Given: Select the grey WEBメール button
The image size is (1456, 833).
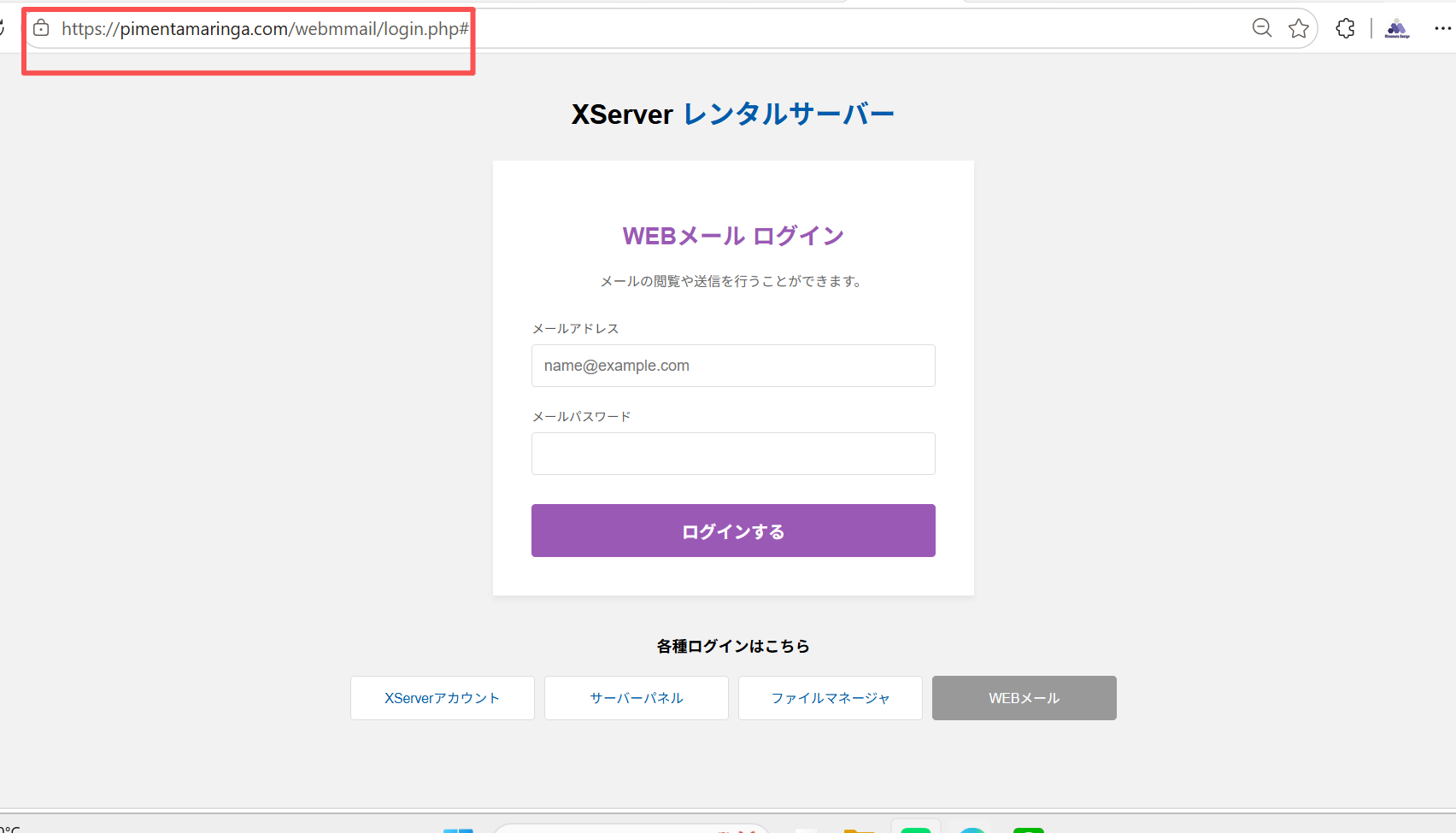Looking at the screenshot, I should (1024, 698).
